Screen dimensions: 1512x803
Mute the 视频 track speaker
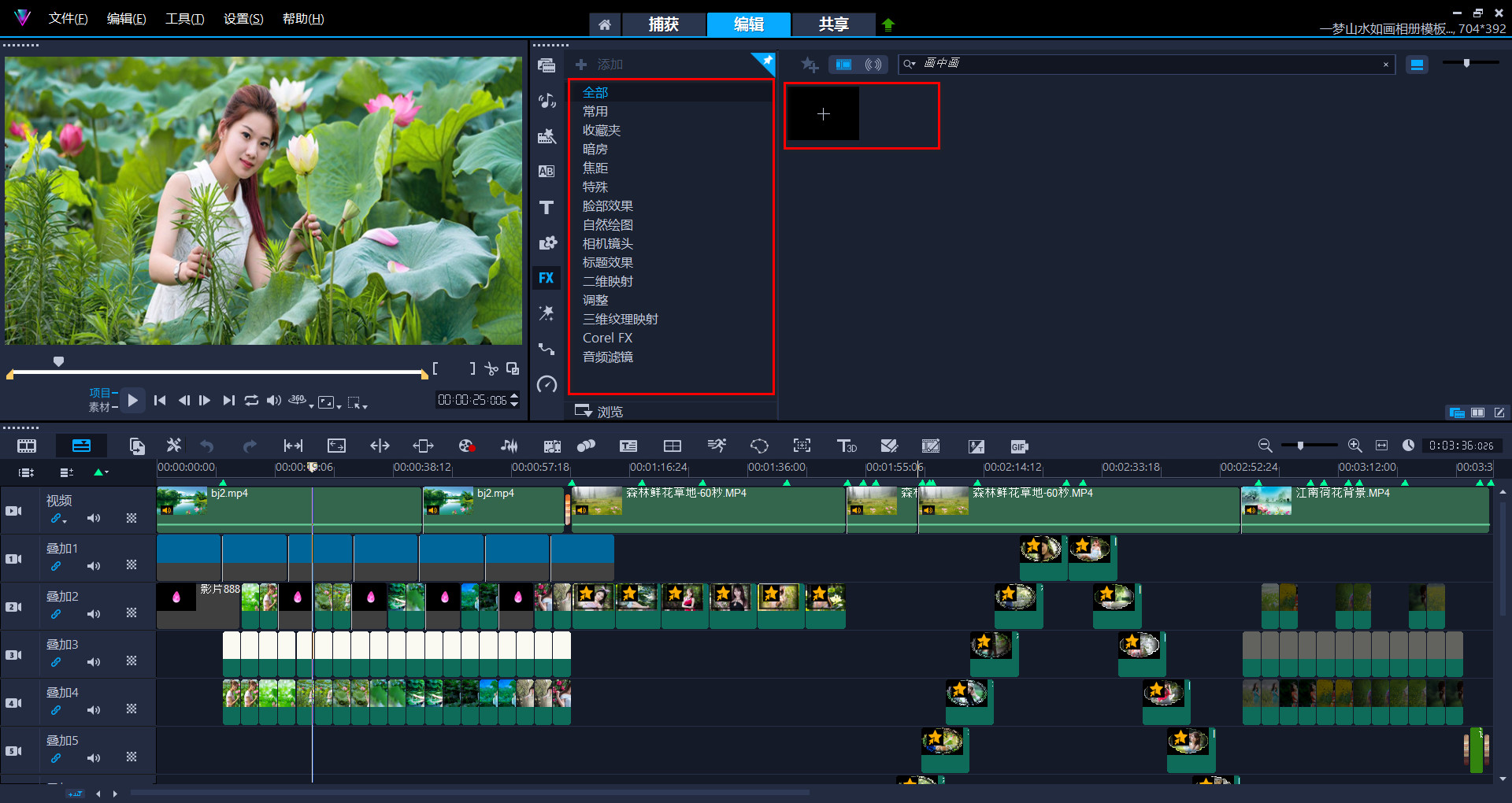[x=94, y=518]
